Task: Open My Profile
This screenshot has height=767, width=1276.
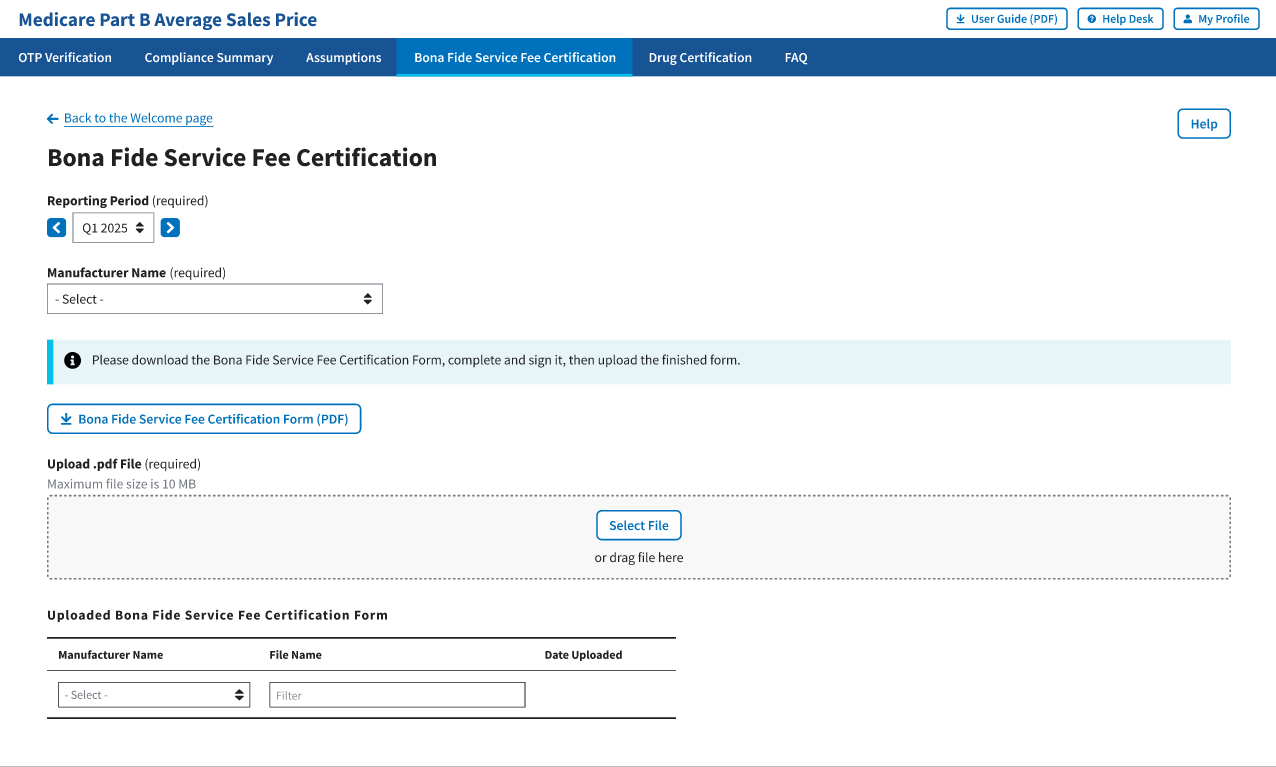Action: tap(1216, 19)
